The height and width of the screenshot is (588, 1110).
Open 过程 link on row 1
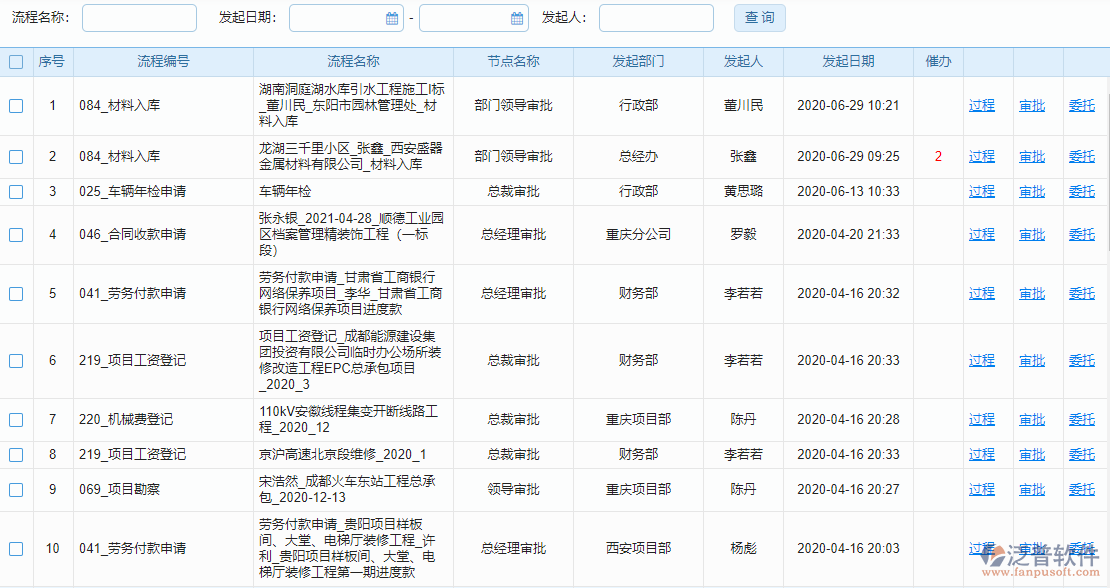click(982, 103)
